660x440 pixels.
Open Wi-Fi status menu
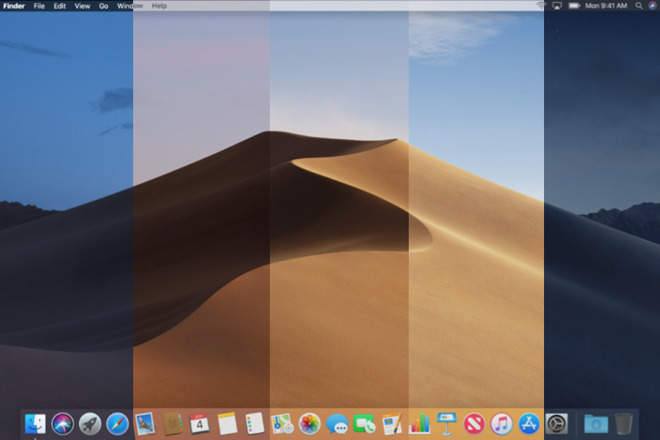541,5
